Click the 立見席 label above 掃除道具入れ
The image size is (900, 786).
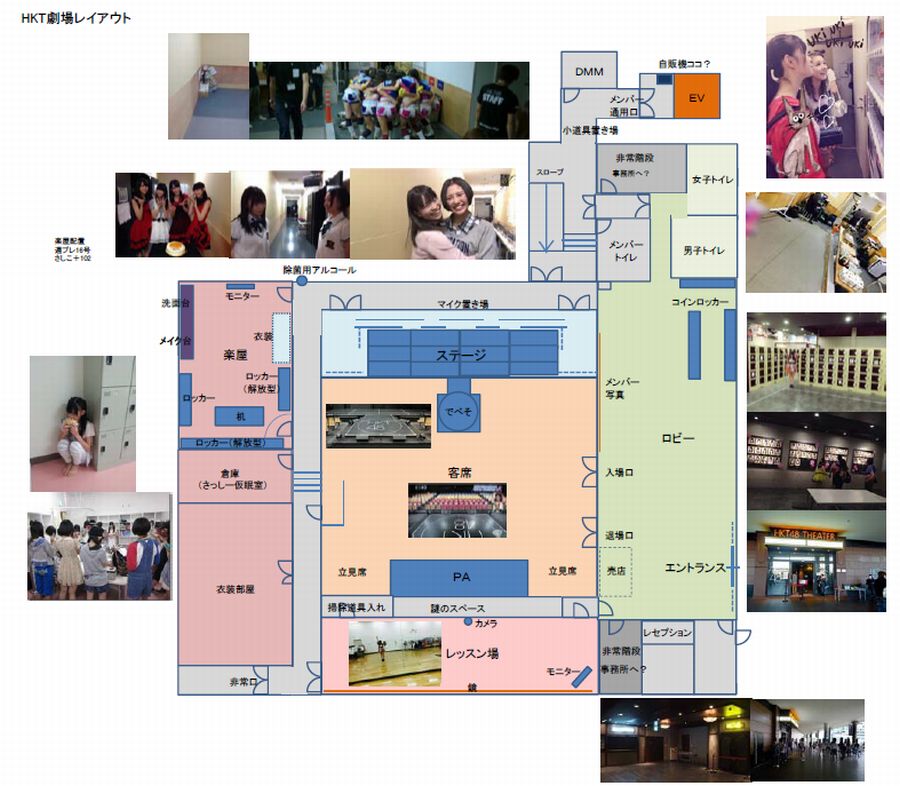click(352, 572)
